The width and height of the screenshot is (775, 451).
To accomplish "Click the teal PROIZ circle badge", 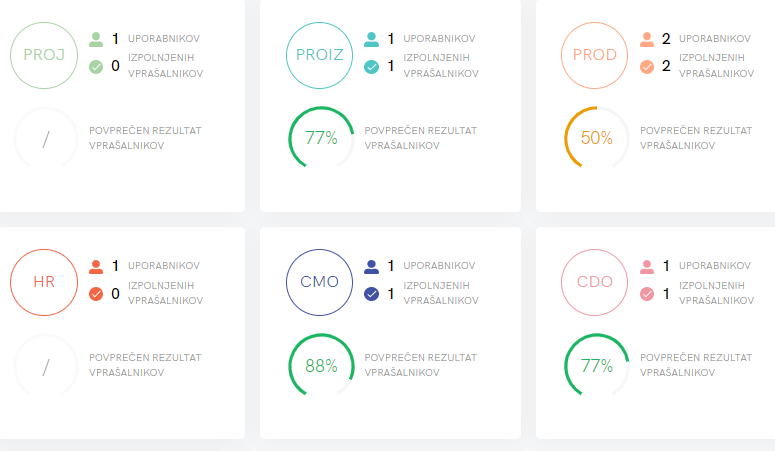I will [320, 55].
